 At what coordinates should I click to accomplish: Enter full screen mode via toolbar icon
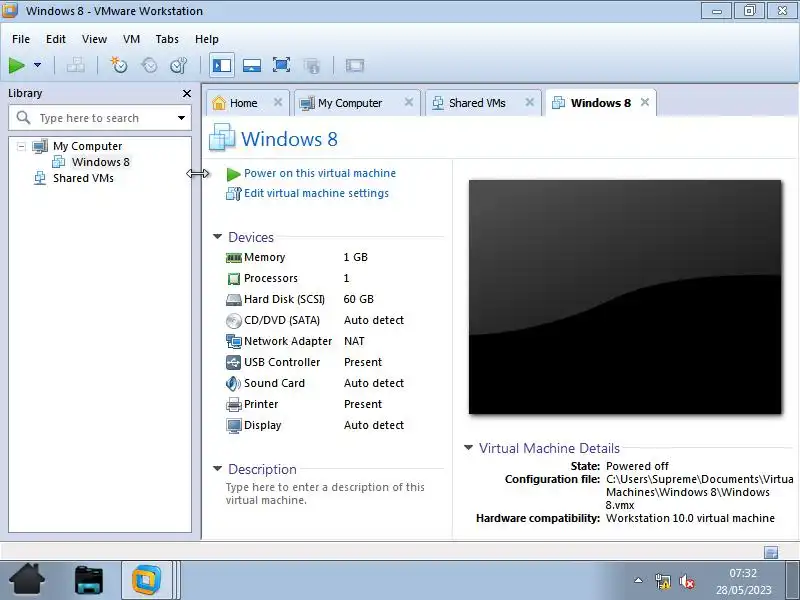click(x=281, y=65)
